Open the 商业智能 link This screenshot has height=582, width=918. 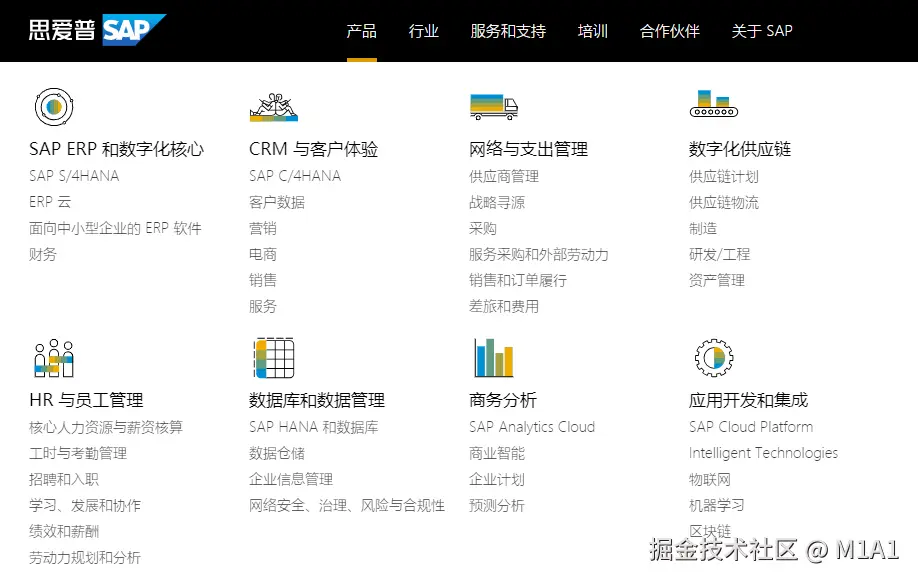[x=497, y=453]
